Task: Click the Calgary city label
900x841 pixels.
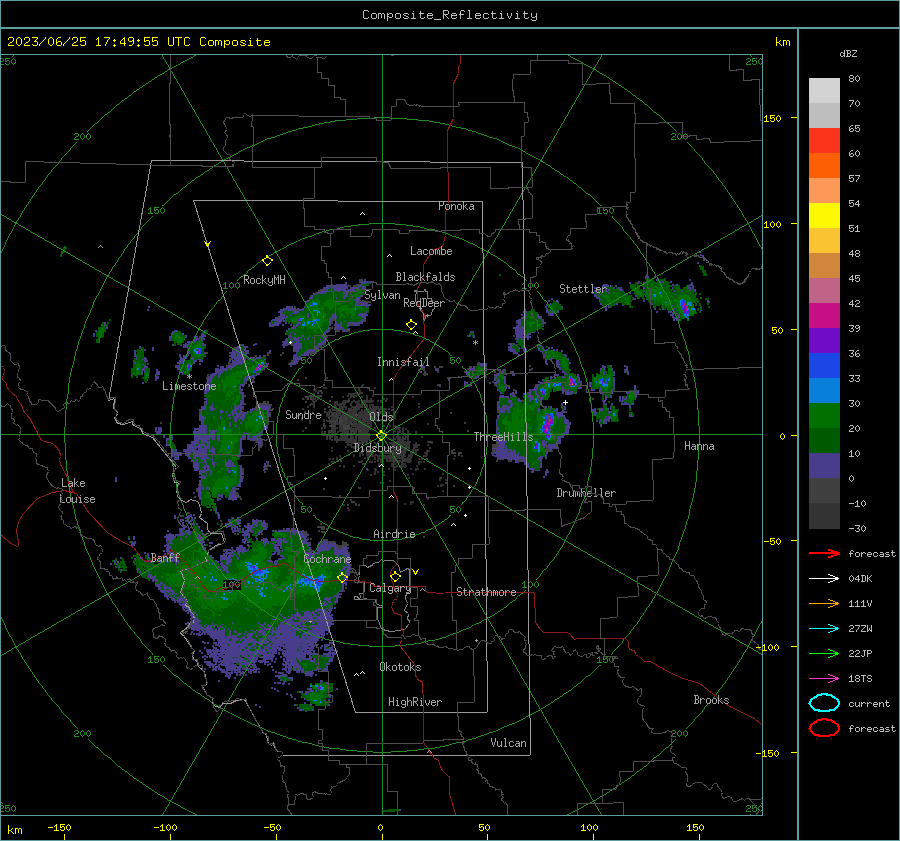Action: pyautogui.click(x=390, y=588)
